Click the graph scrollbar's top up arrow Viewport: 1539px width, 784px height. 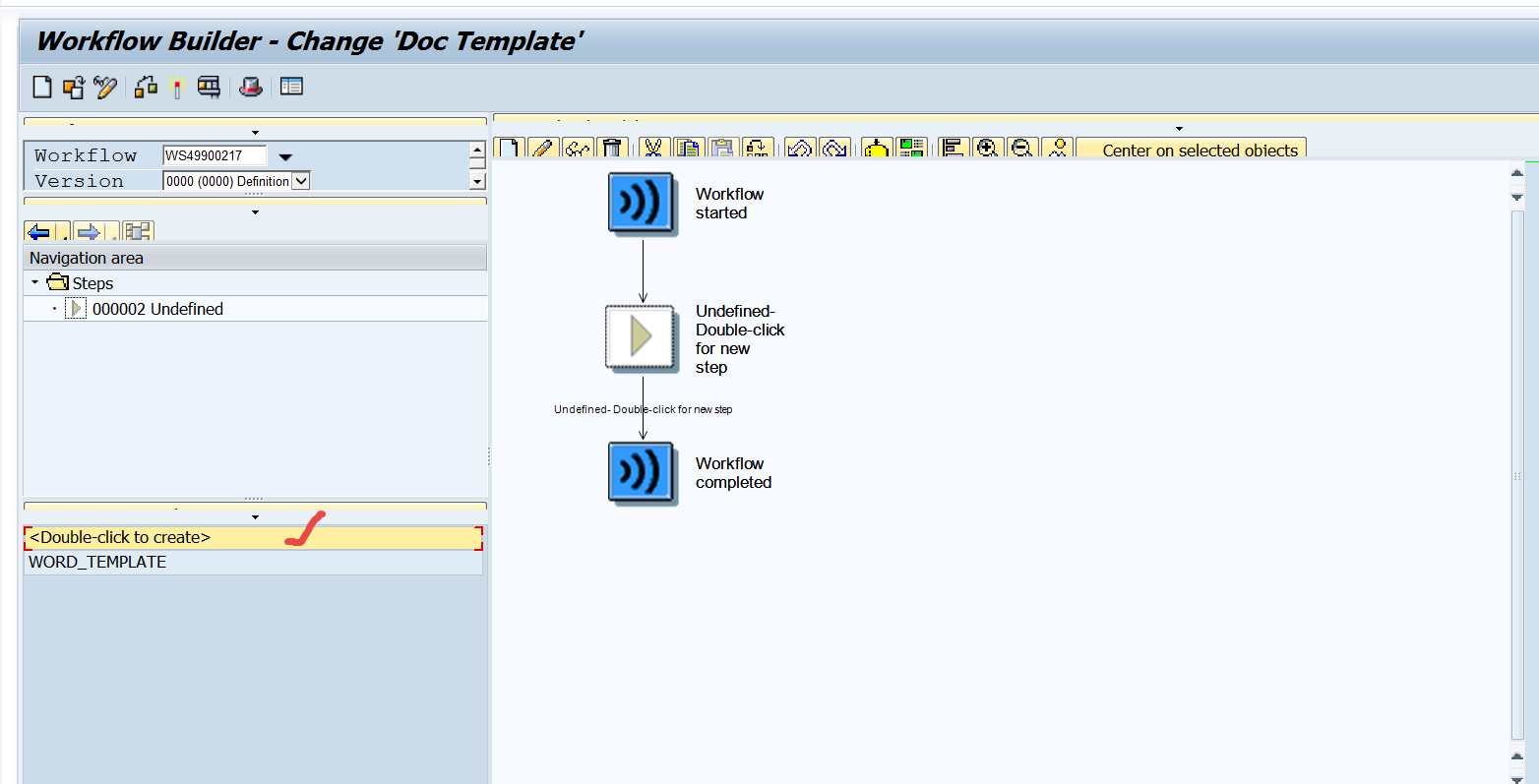point(1516,173)
